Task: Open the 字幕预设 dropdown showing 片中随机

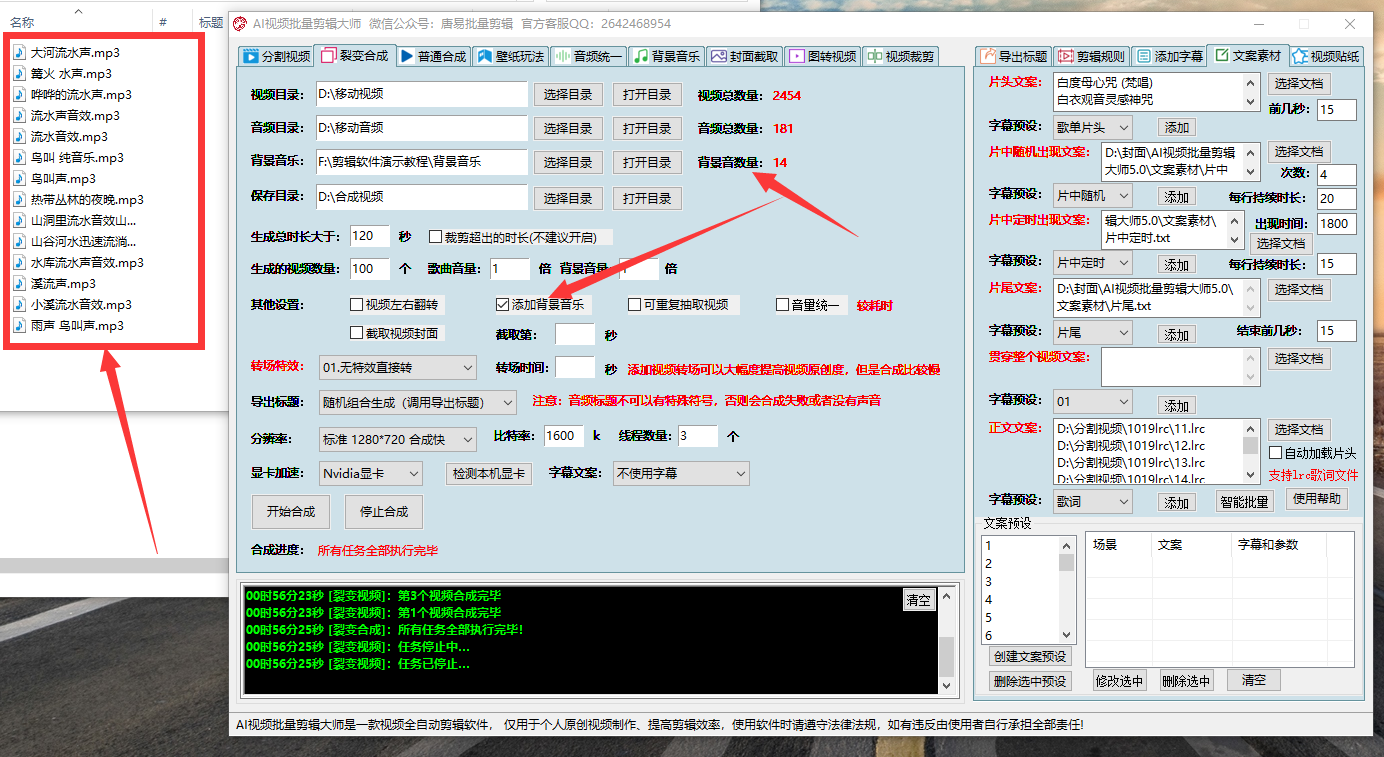Action: pos(1093,196)
